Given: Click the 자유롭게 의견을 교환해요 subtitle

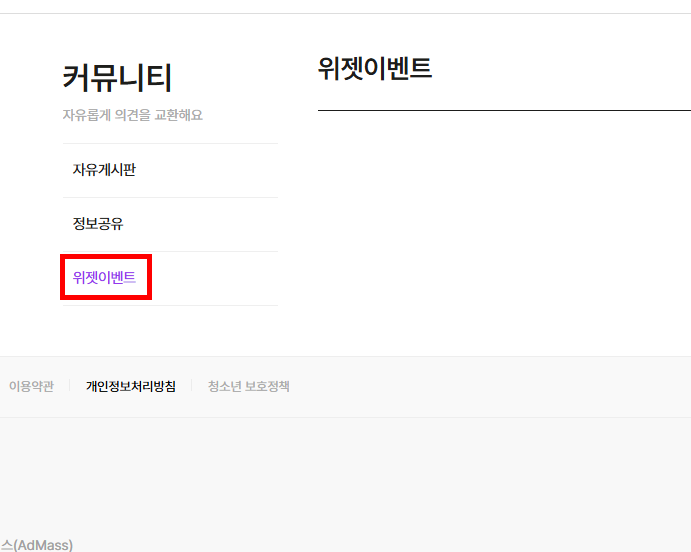Looking at the screenshot, I should point(133,115).
